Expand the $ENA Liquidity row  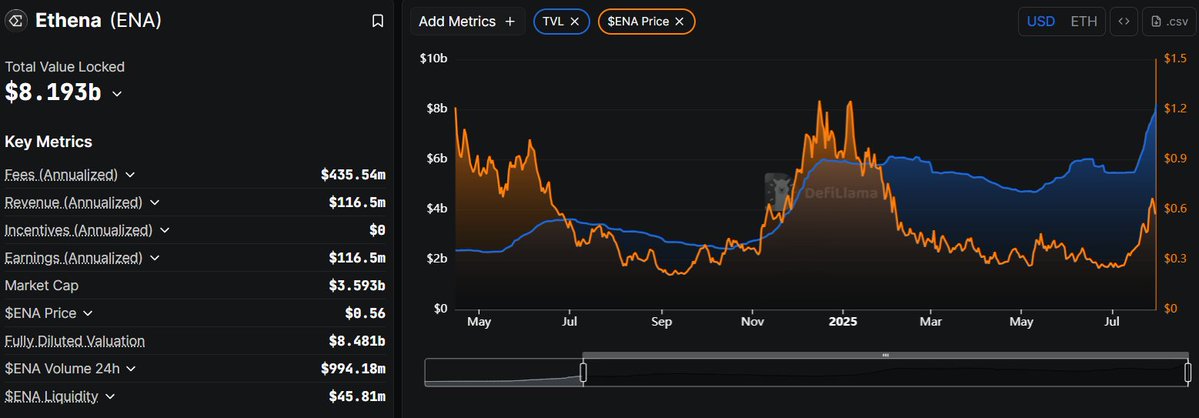pyautogui.click(x=110, y=397)
